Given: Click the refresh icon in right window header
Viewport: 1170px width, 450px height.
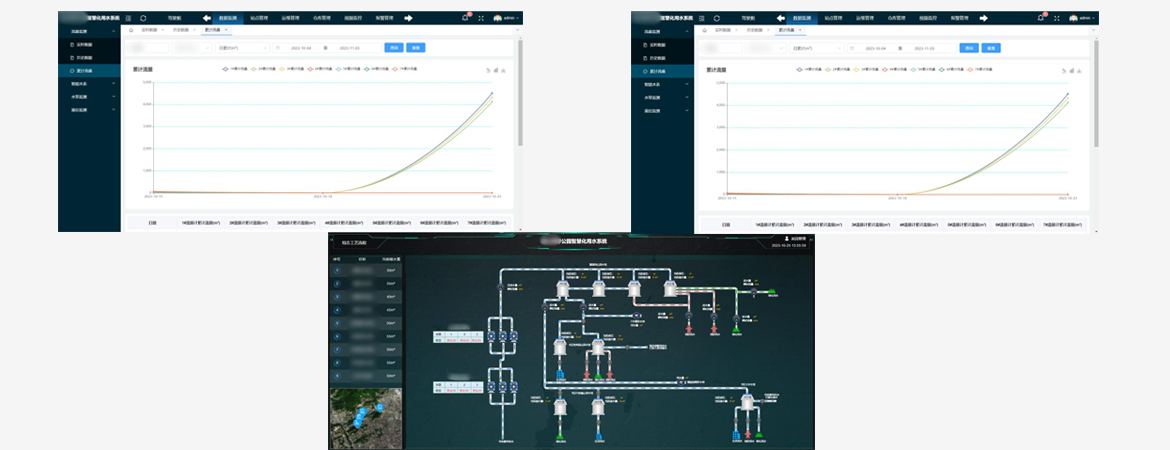Looking at the screenshot, I should click(x=717, y=18).
